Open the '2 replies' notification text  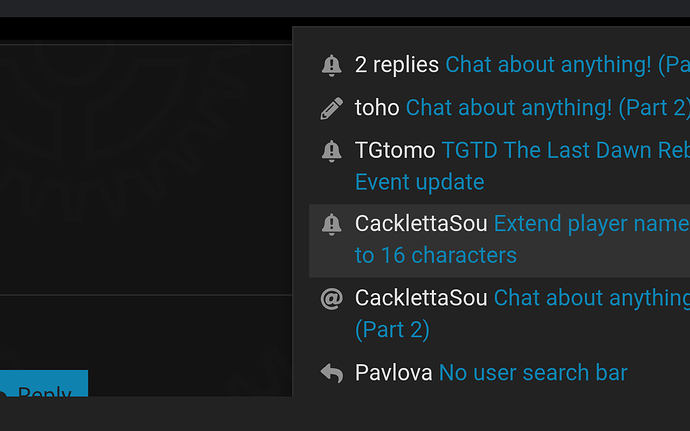click(396, 65)
